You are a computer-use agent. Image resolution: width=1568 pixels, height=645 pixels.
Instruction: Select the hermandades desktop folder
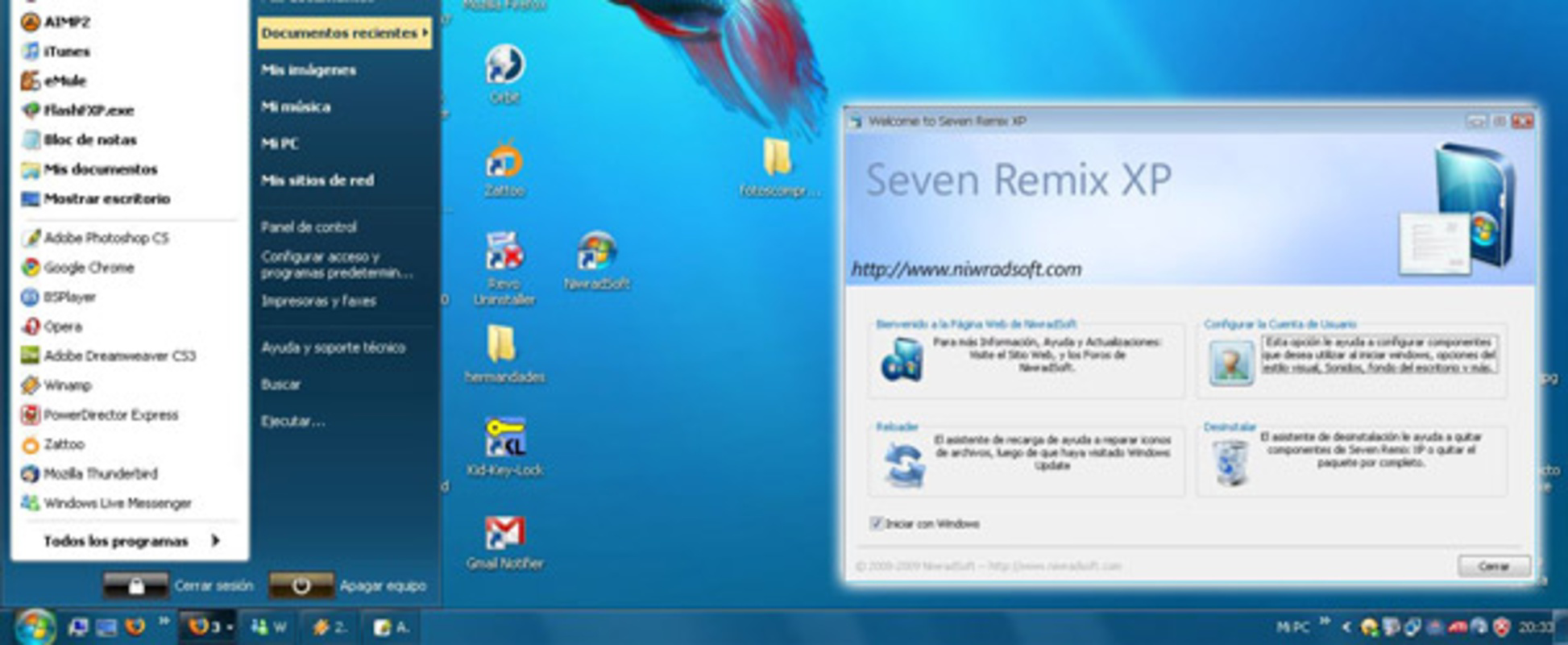(504, 353)
